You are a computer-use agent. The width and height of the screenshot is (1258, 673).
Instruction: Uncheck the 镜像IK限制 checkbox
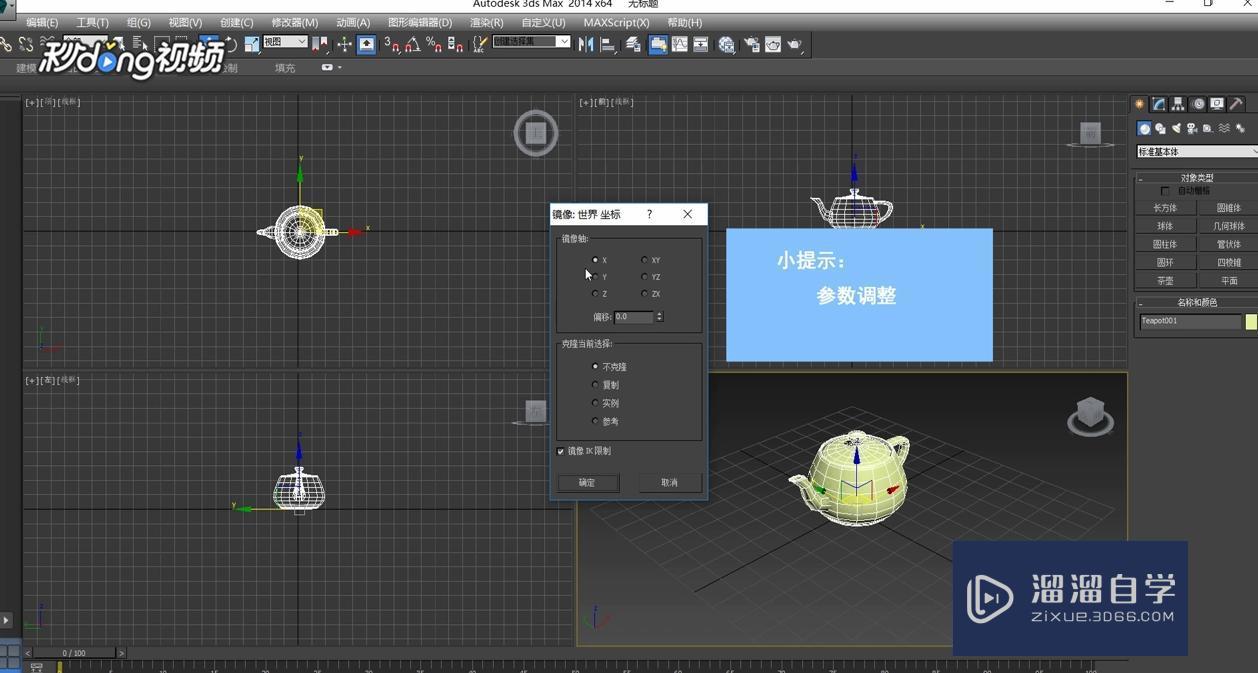[x=561, y=451]
